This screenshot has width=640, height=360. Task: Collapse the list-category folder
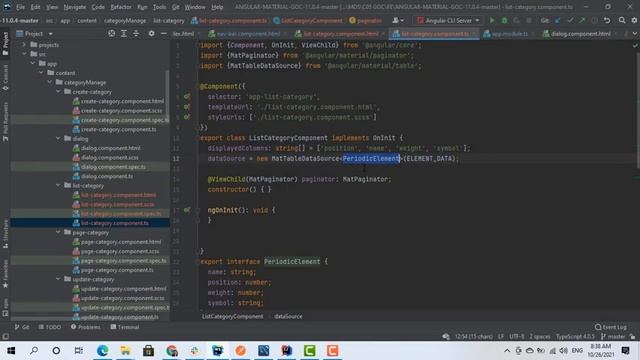pos(58,185)
